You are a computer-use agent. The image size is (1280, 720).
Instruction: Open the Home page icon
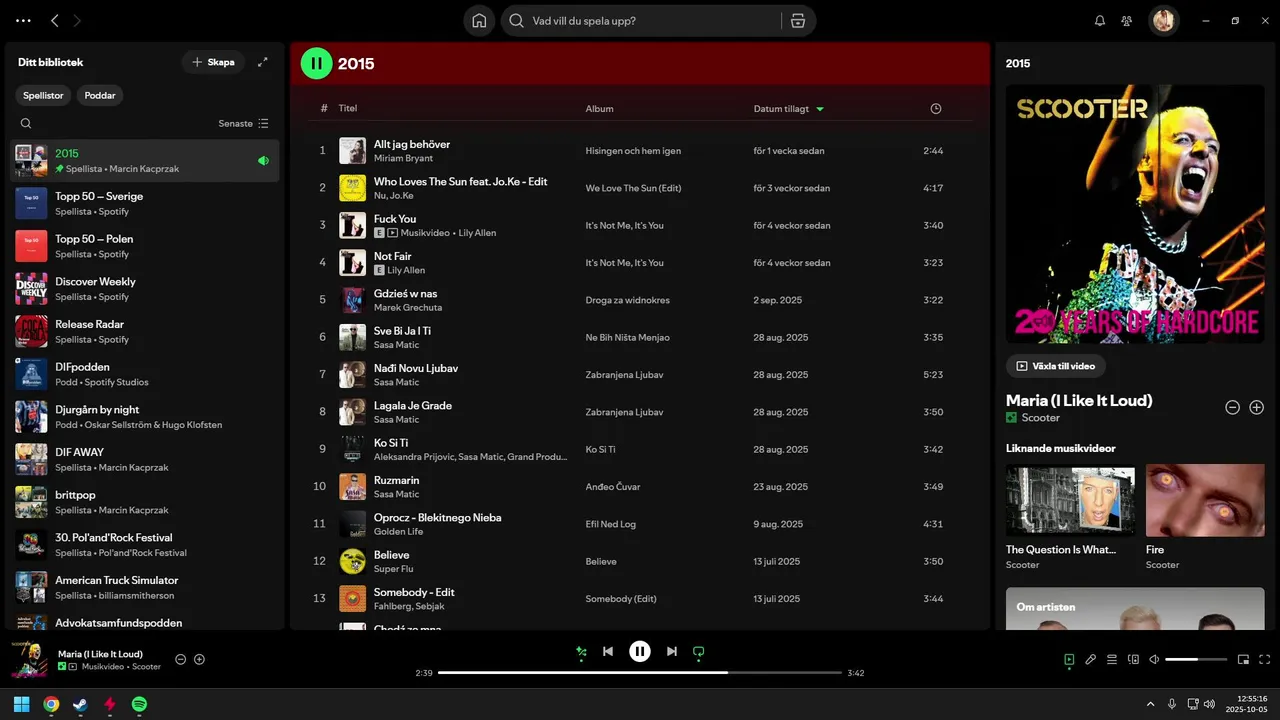(479, 20)
